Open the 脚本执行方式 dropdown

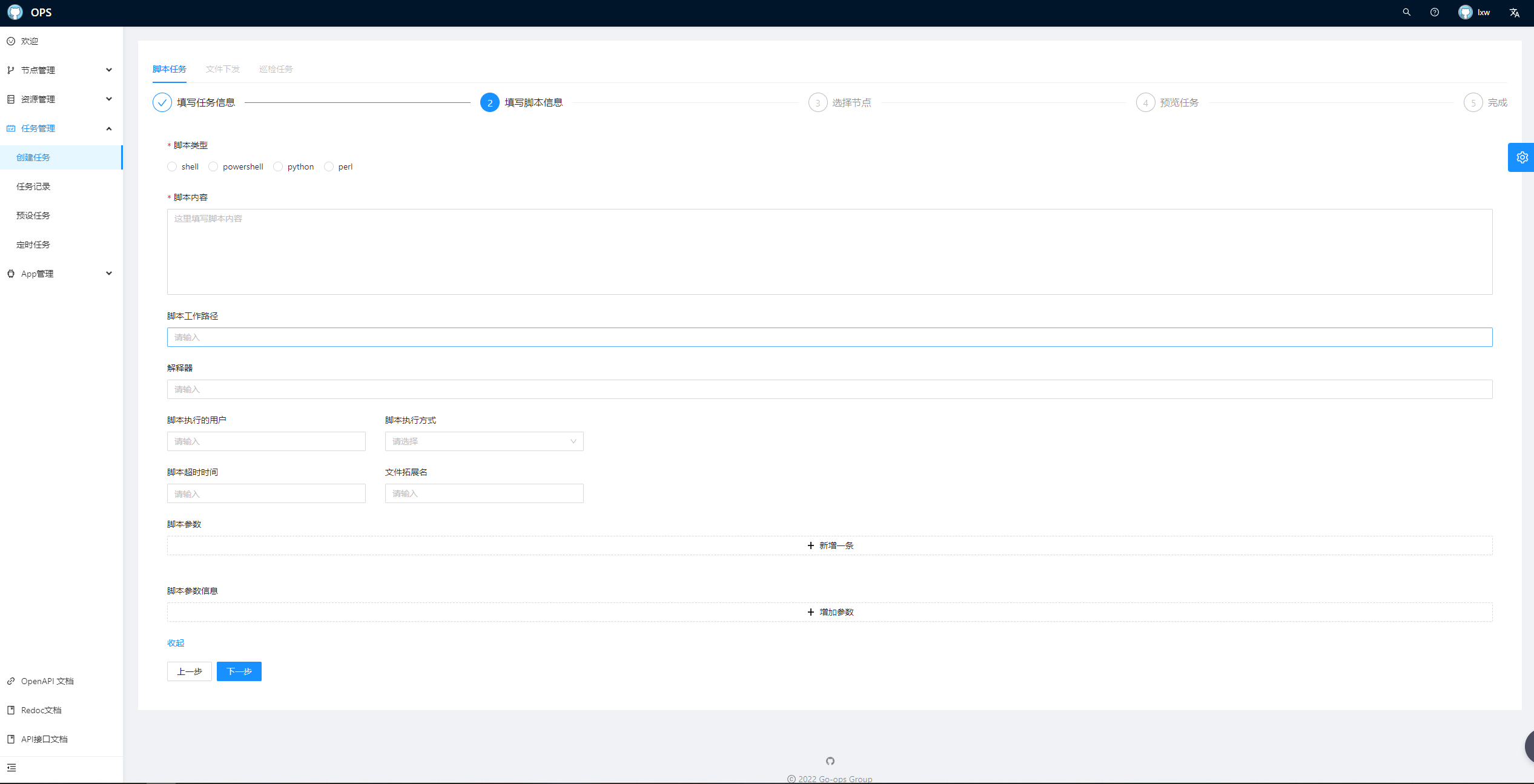coord(484,441)
